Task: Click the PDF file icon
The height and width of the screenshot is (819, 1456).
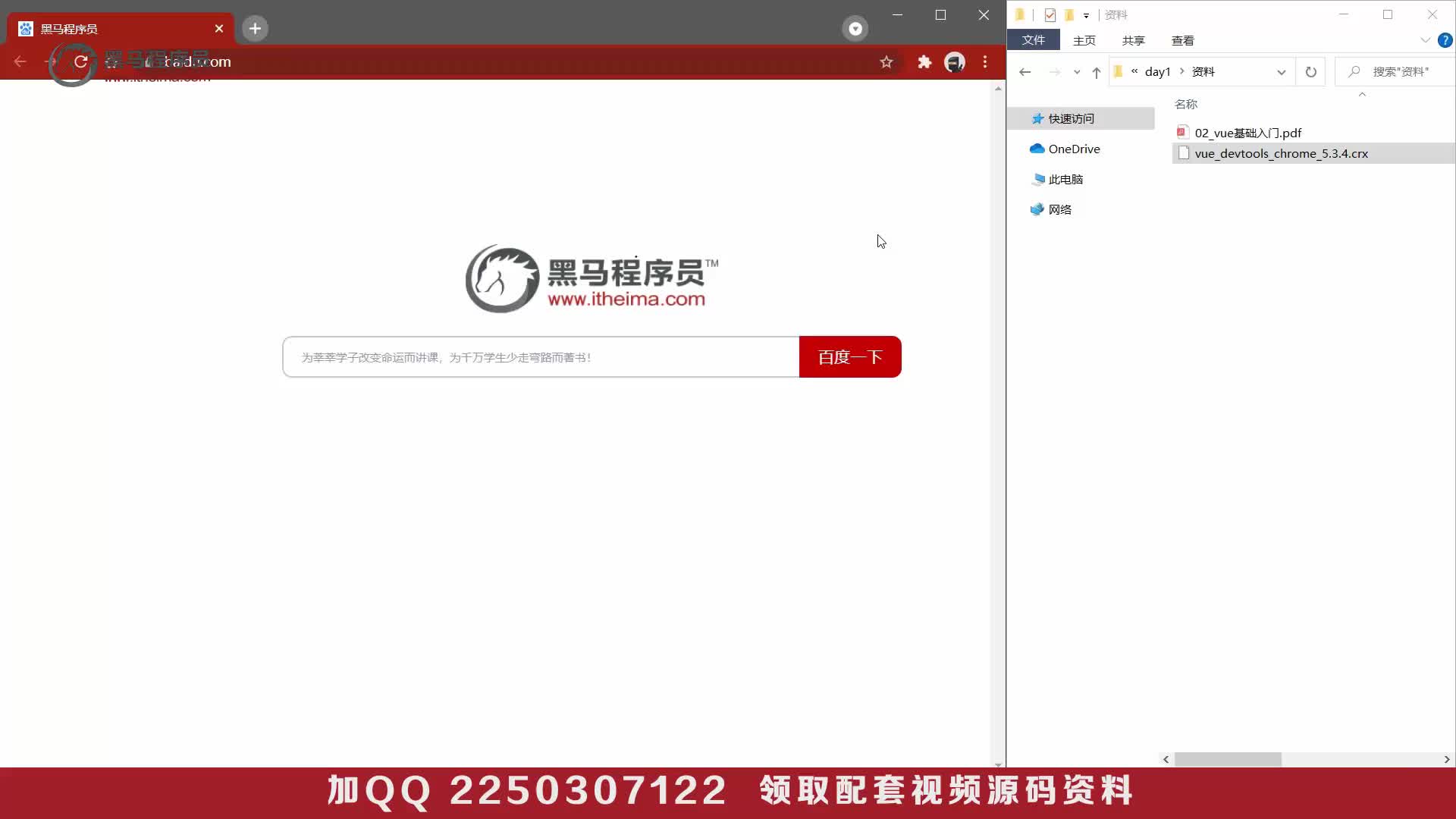Action: [1181, 133]
